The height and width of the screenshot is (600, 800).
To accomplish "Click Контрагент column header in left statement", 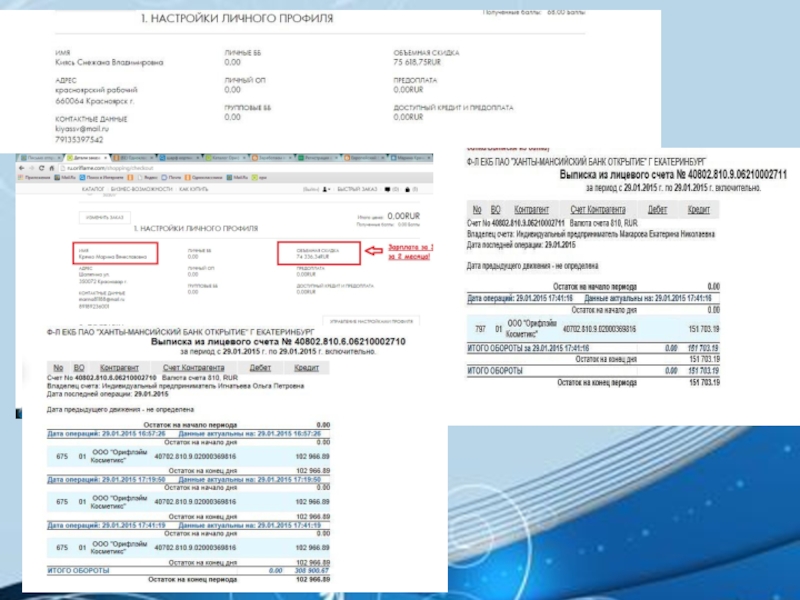I will (119, 368).
